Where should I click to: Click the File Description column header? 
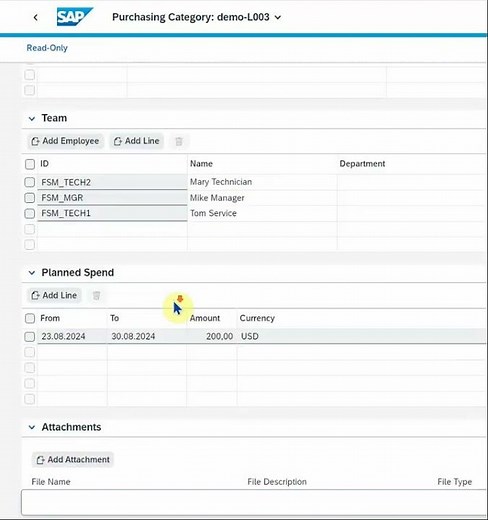[277, 482]
